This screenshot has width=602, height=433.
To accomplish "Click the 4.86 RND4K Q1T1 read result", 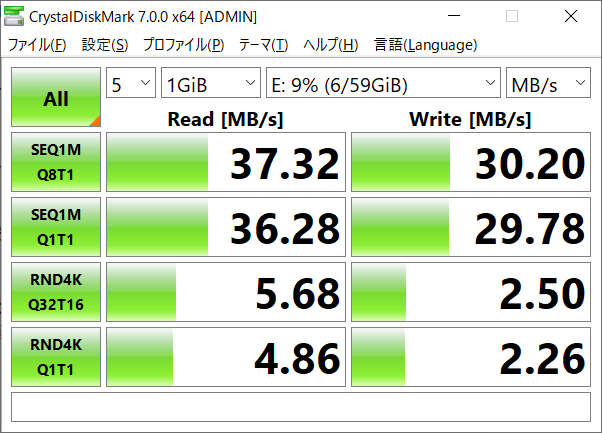I will tap(226, 357).
